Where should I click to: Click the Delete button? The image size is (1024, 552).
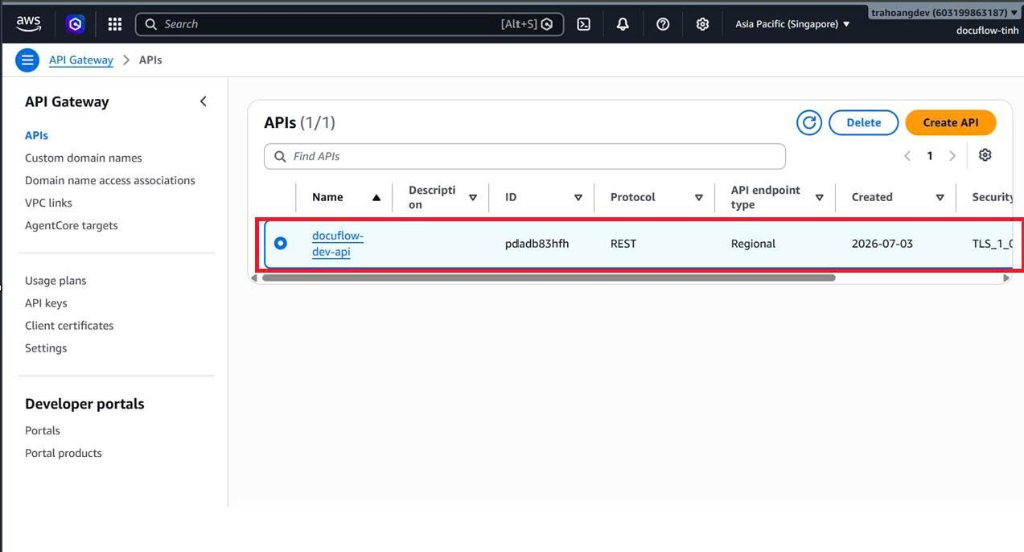863,122
